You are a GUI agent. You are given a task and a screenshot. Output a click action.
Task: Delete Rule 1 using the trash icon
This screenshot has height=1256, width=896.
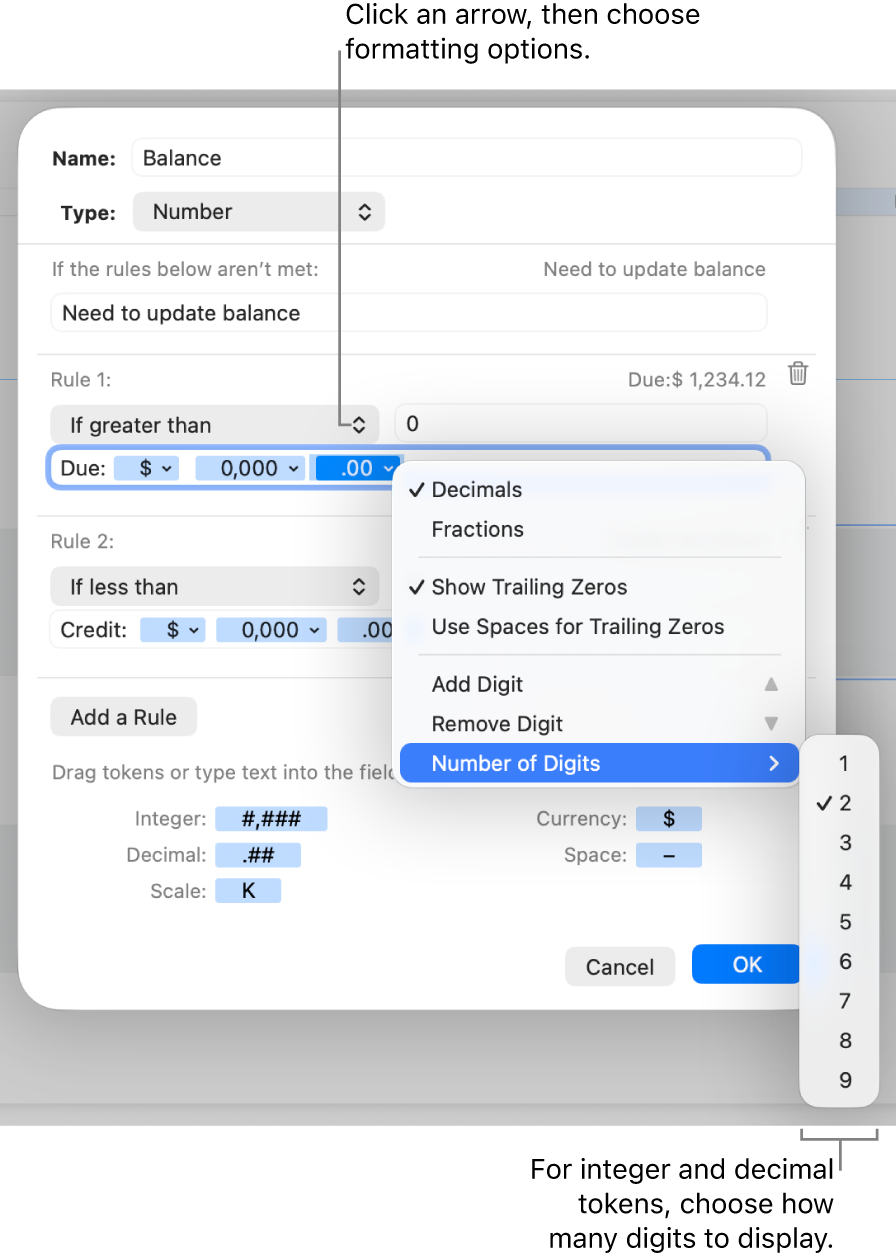(x=797, y=374)
